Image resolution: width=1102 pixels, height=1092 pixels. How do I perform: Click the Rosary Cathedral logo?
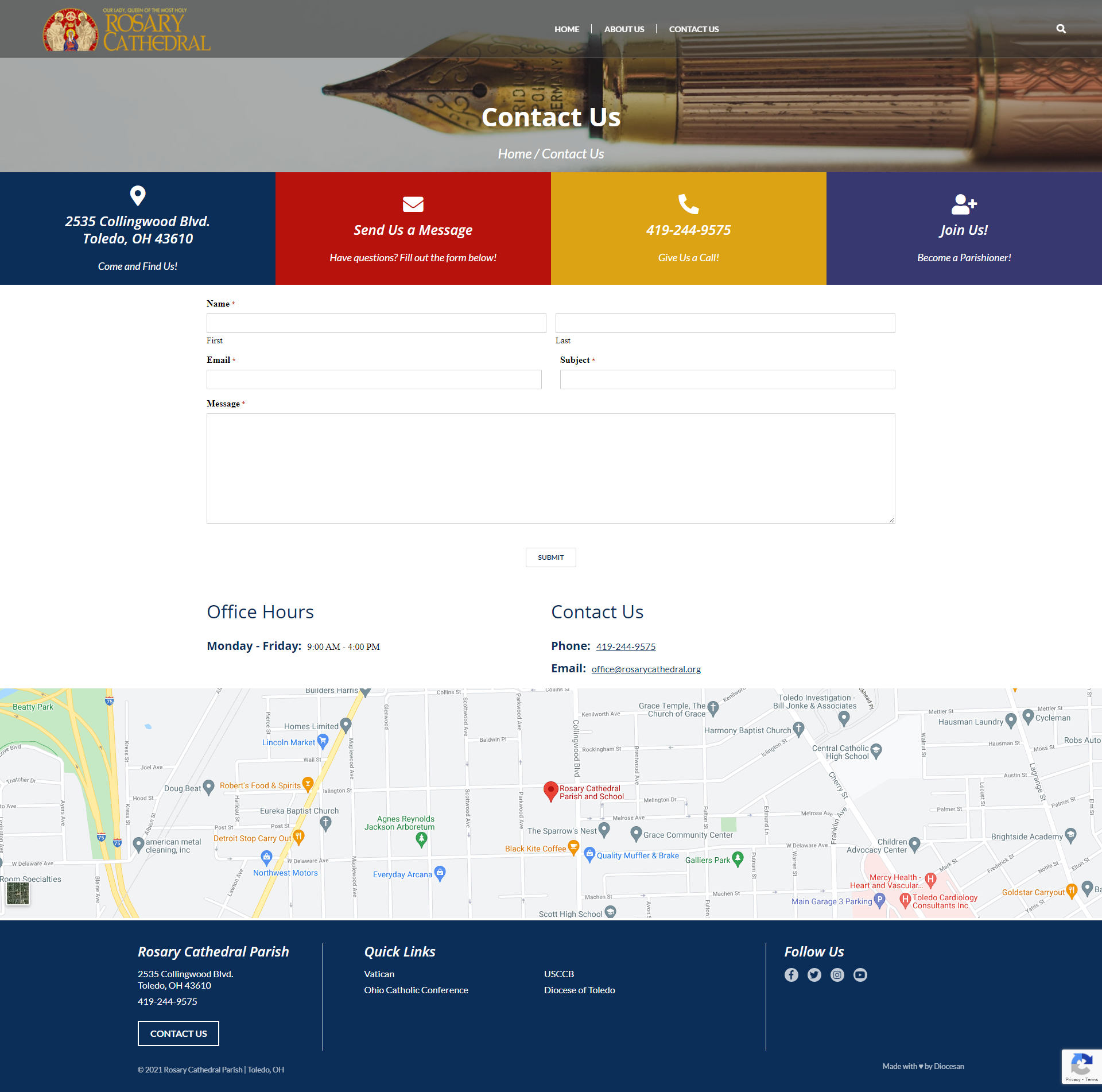pyautogui.click(x=127, y=30)
